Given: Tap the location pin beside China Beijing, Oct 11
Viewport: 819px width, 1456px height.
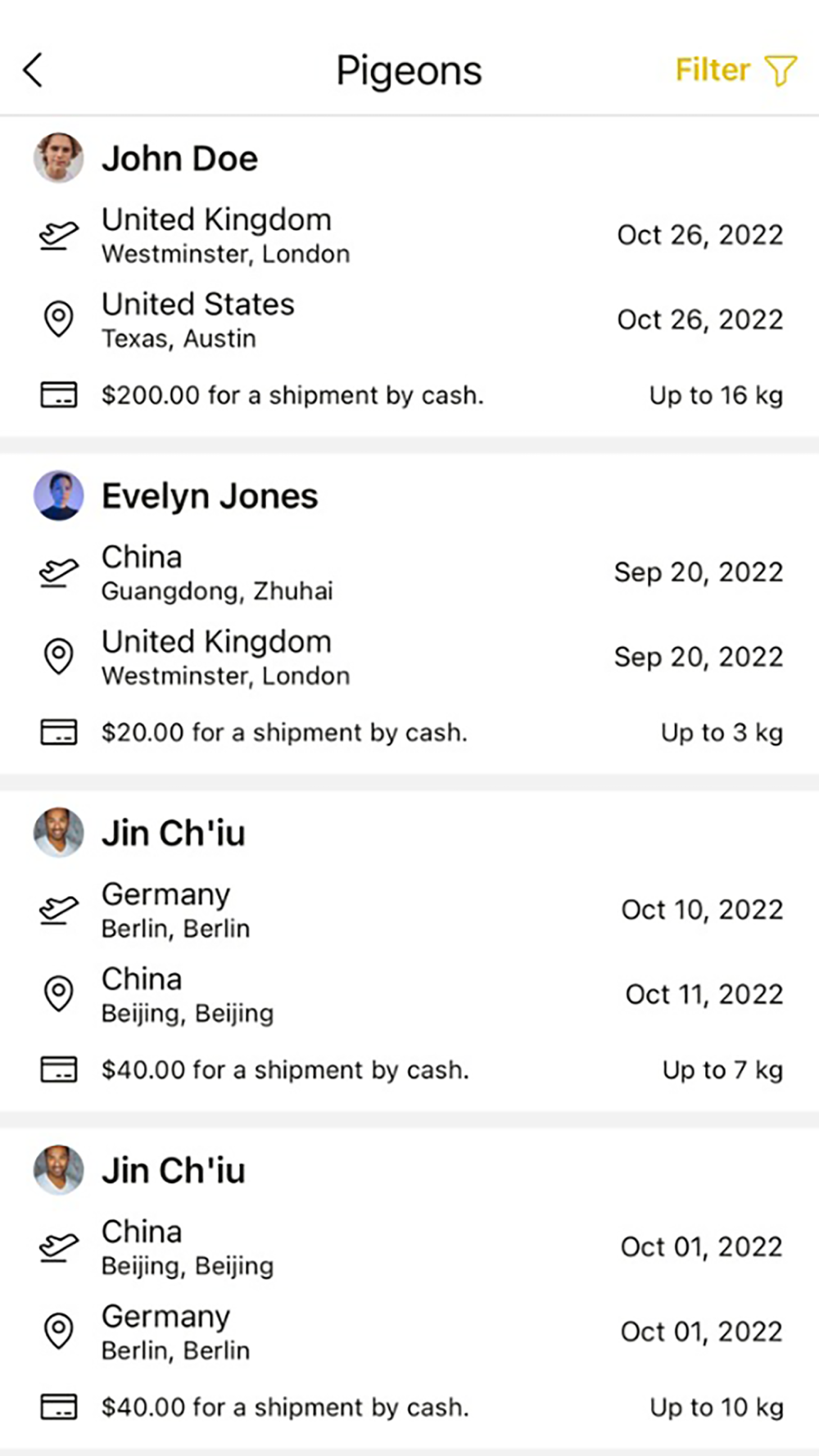Looking at the screenshot, I should tap(59, 994).
